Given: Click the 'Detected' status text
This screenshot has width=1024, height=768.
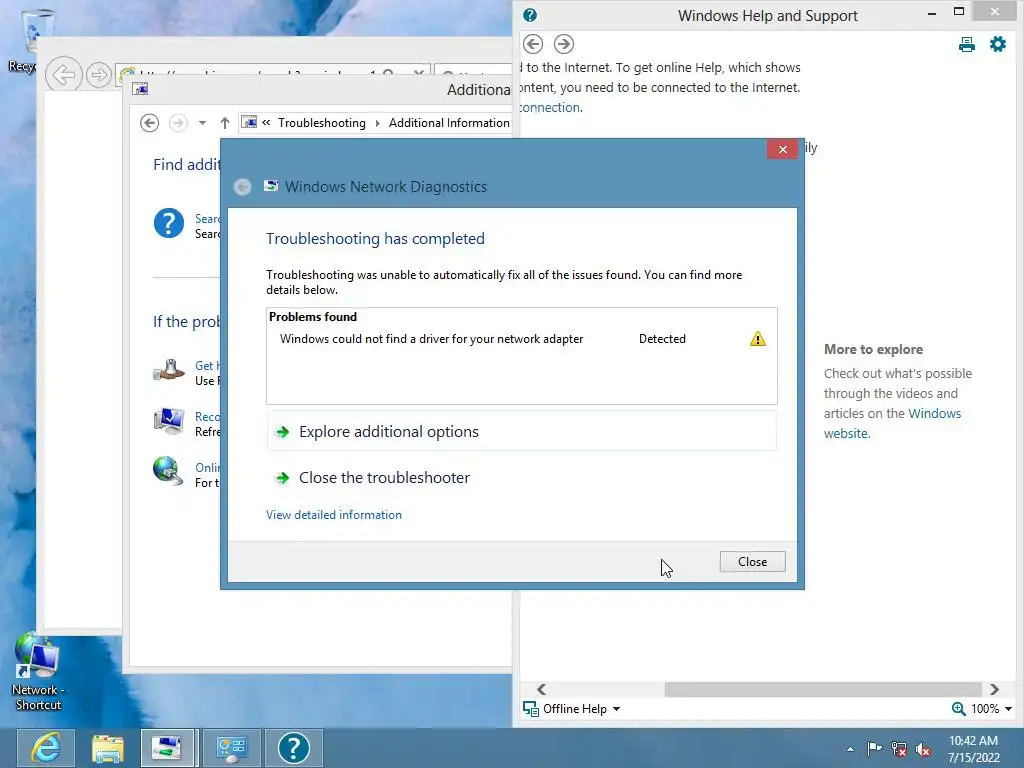Looking at the screenshot, I should 662,339.
